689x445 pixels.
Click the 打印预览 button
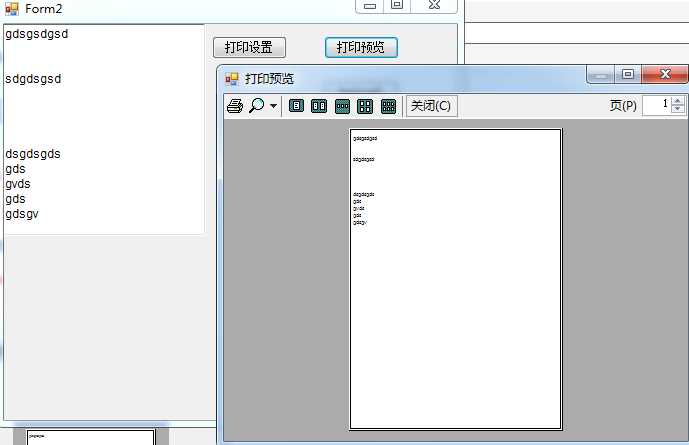point(361,48)
